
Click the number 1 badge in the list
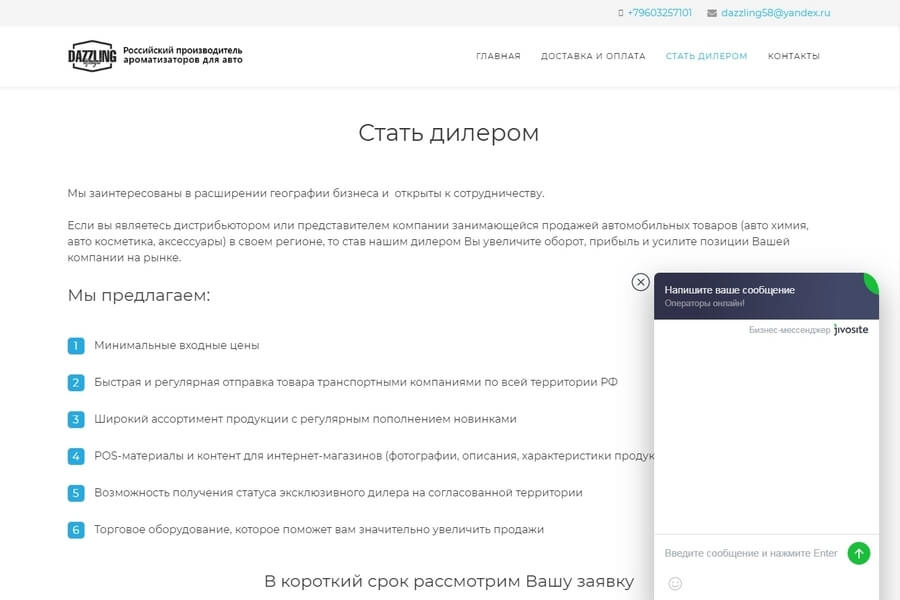coord(76,346)
